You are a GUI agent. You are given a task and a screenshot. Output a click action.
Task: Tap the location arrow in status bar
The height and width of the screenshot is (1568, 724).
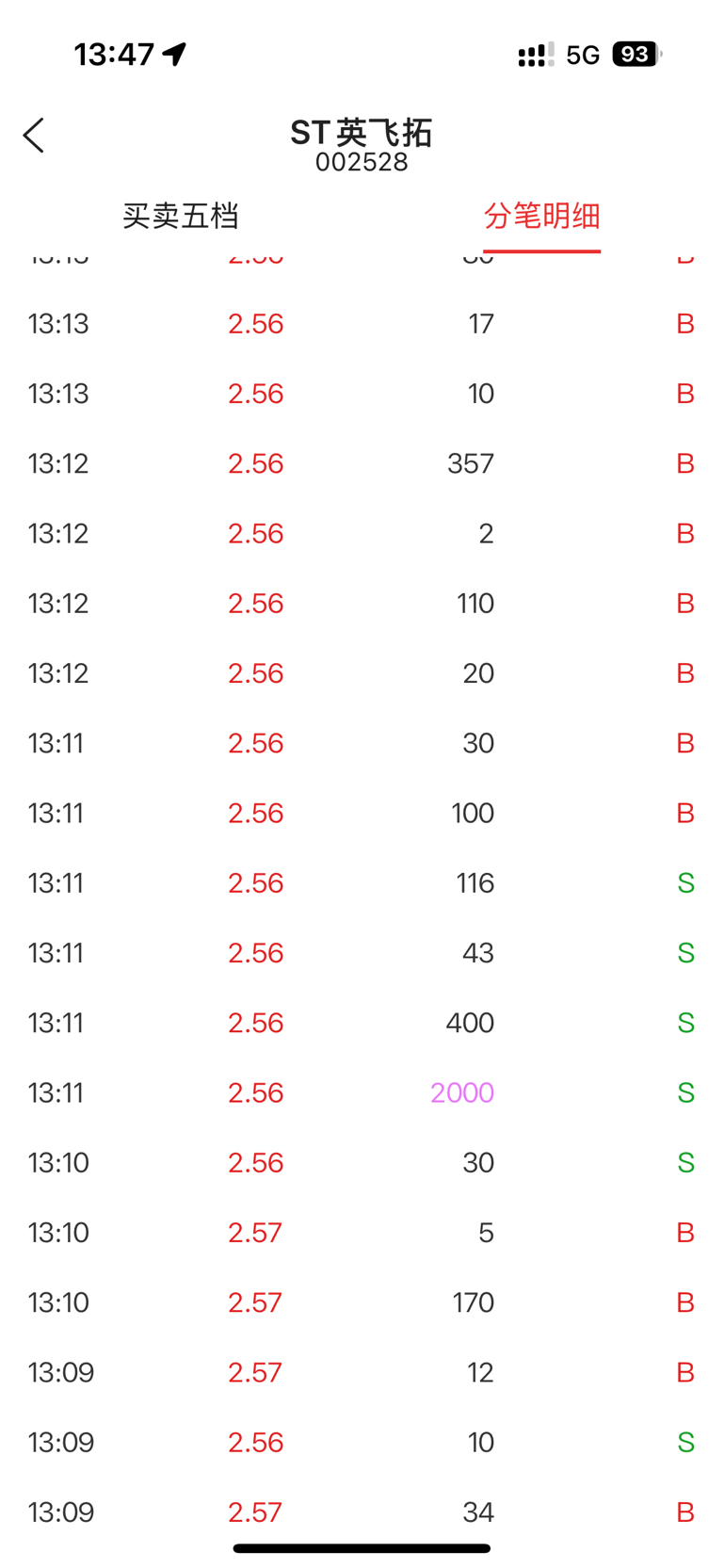click(x=175, y=55)
